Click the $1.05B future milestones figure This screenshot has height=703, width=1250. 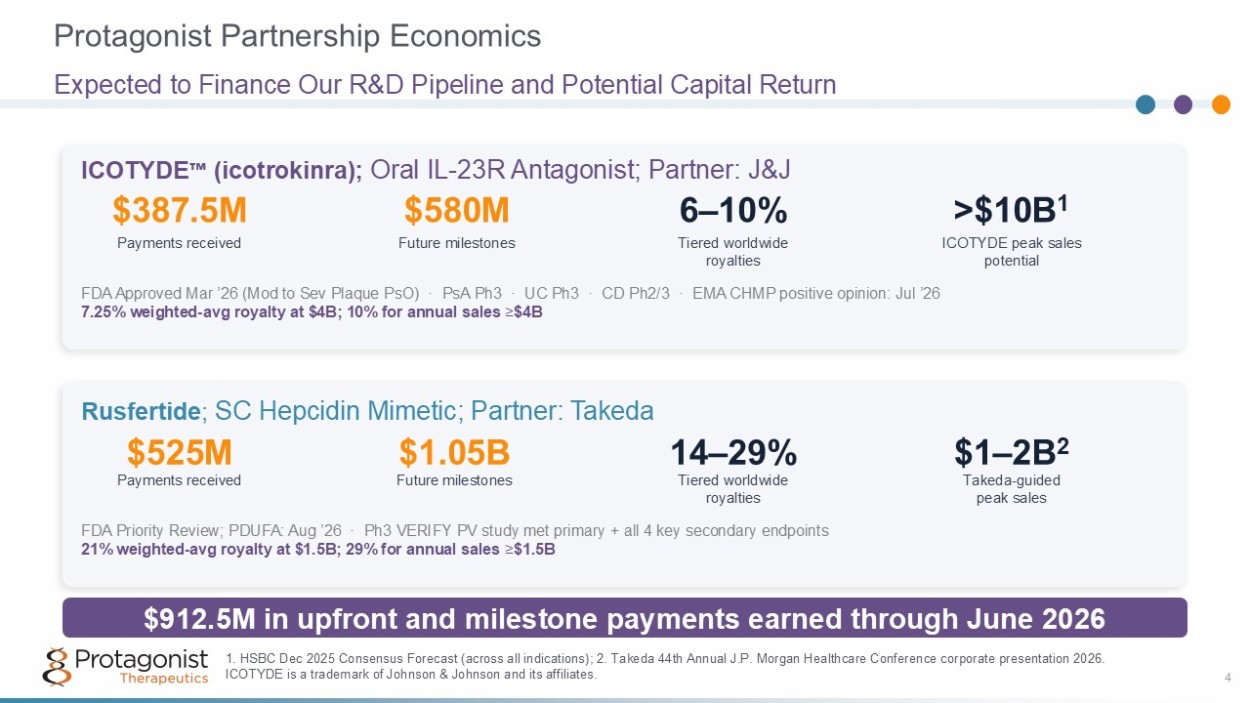455,453
